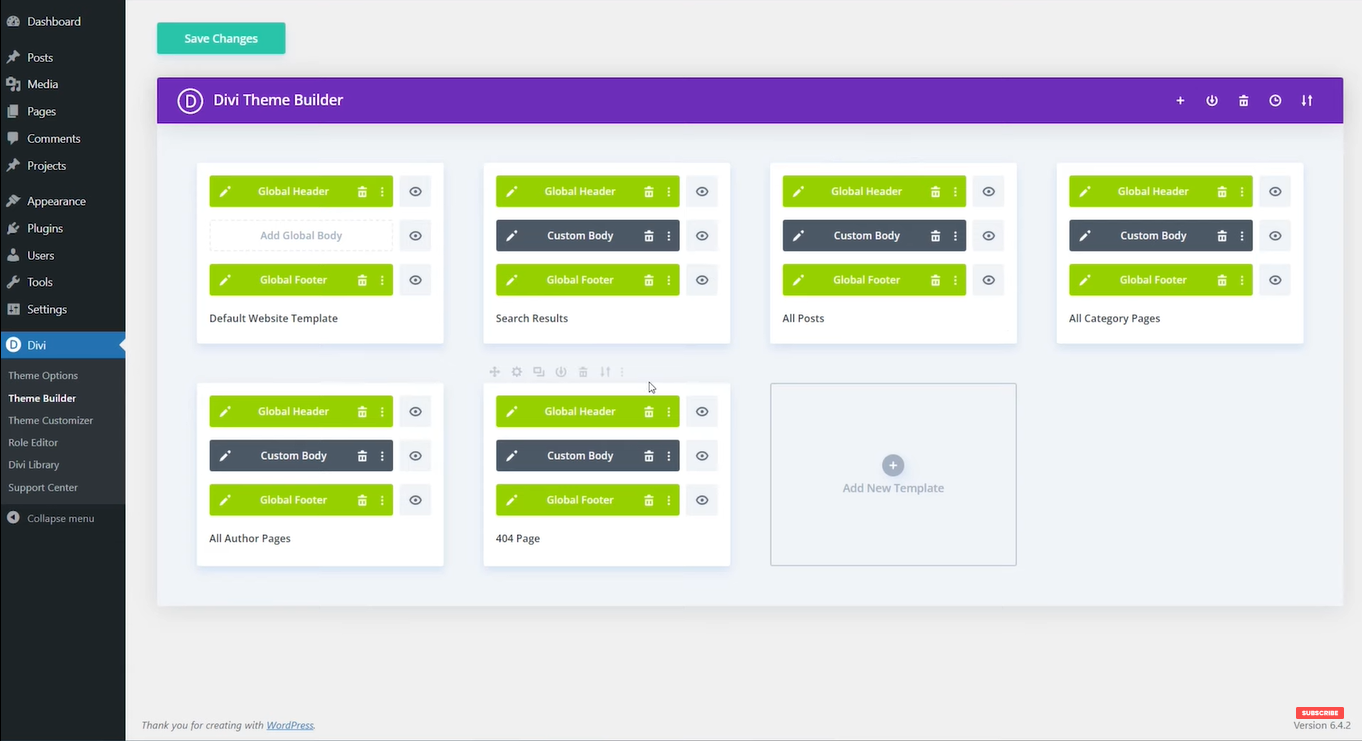The height and width of the screenshot is (741, 1362).
Task: Add new template using header plus icon
Action: click(1180, 101)
